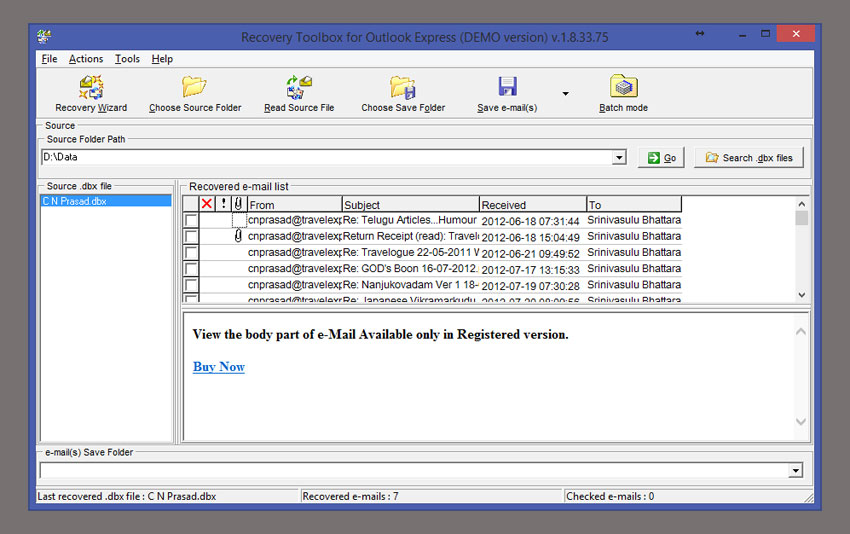Click the Search .dbx files button
The image size is (850, 534).
(749, 158)
